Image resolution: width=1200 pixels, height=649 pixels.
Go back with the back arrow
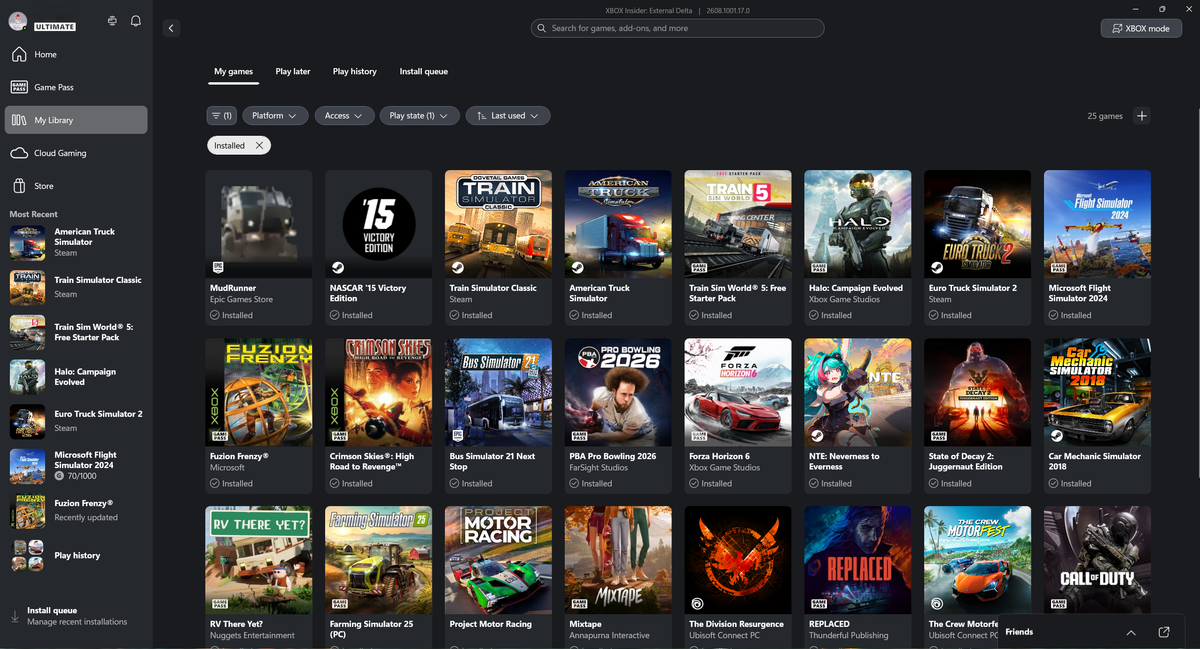pyautogui.click(x=171, y=28)
